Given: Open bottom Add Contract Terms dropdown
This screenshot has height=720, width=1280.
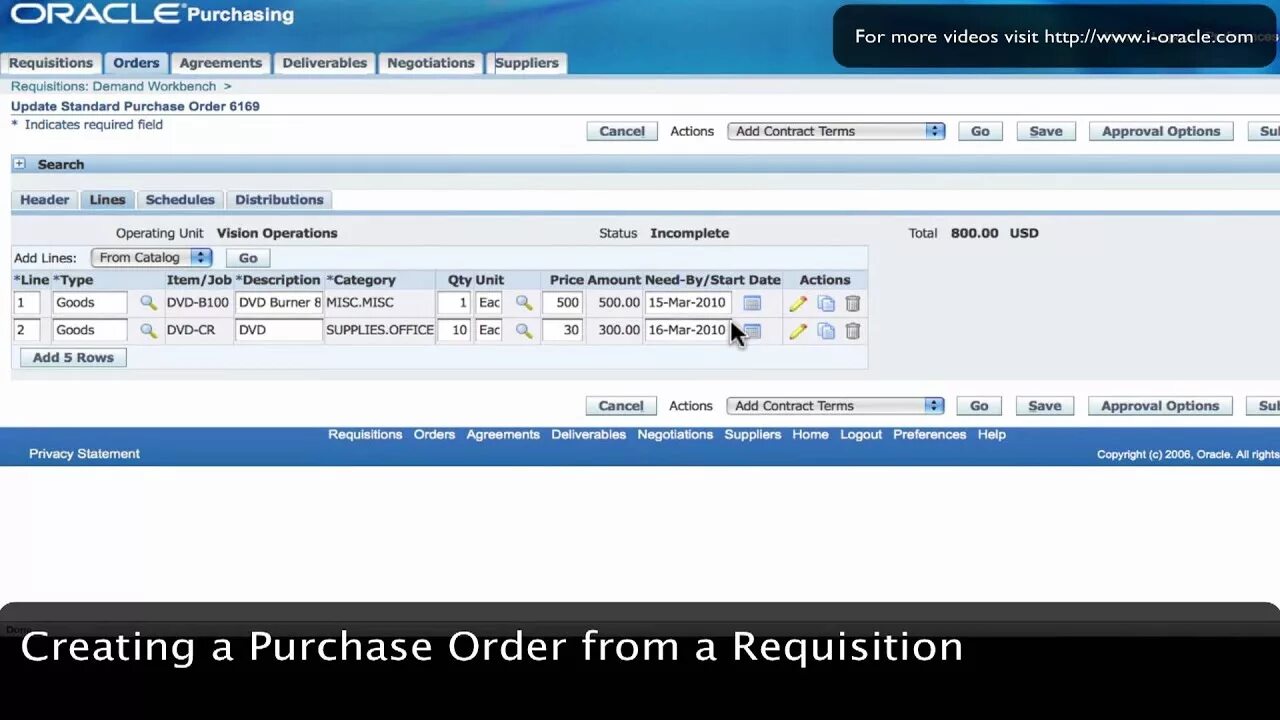Looking at the screenshot, I should pos(835,406).
